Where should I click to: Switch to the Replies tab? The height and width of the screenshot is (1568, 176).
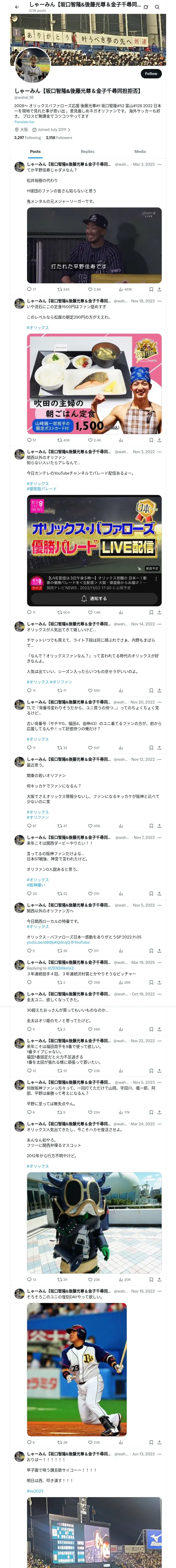click(87, 152)
